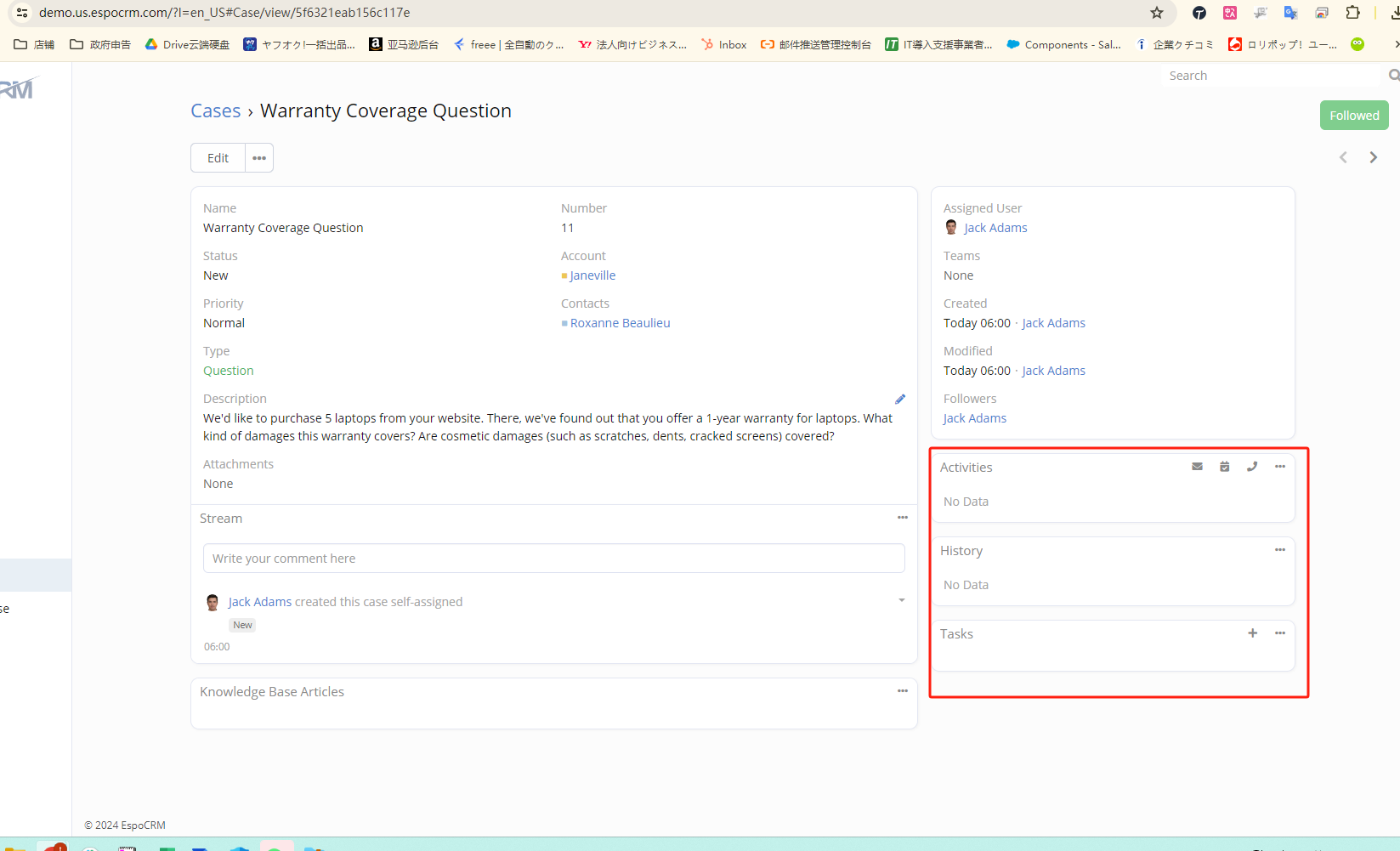The width and height of the screenshot is (1400, 851).
Task: Click the comment input in Stream
Action: (553, 559)
